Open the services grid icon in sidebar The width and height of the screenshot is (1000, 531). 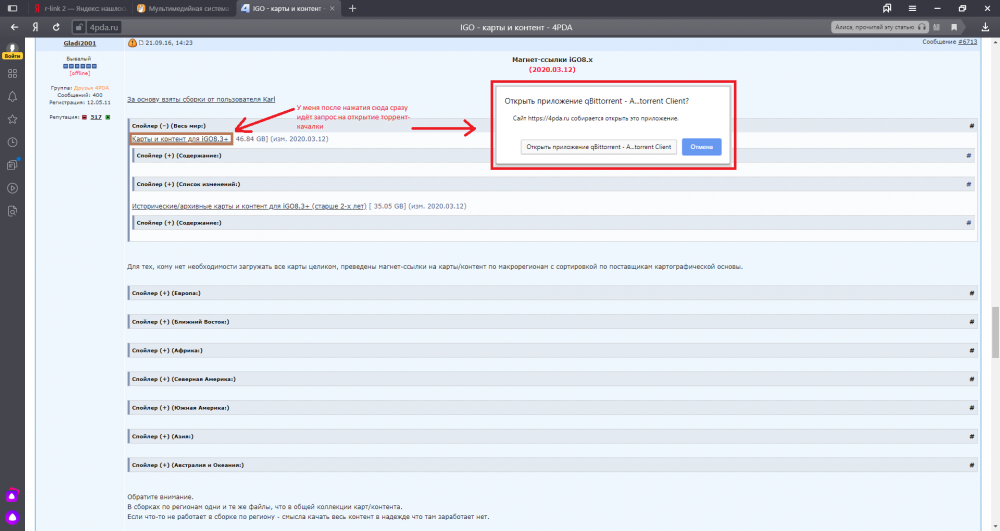click(12, 74)
